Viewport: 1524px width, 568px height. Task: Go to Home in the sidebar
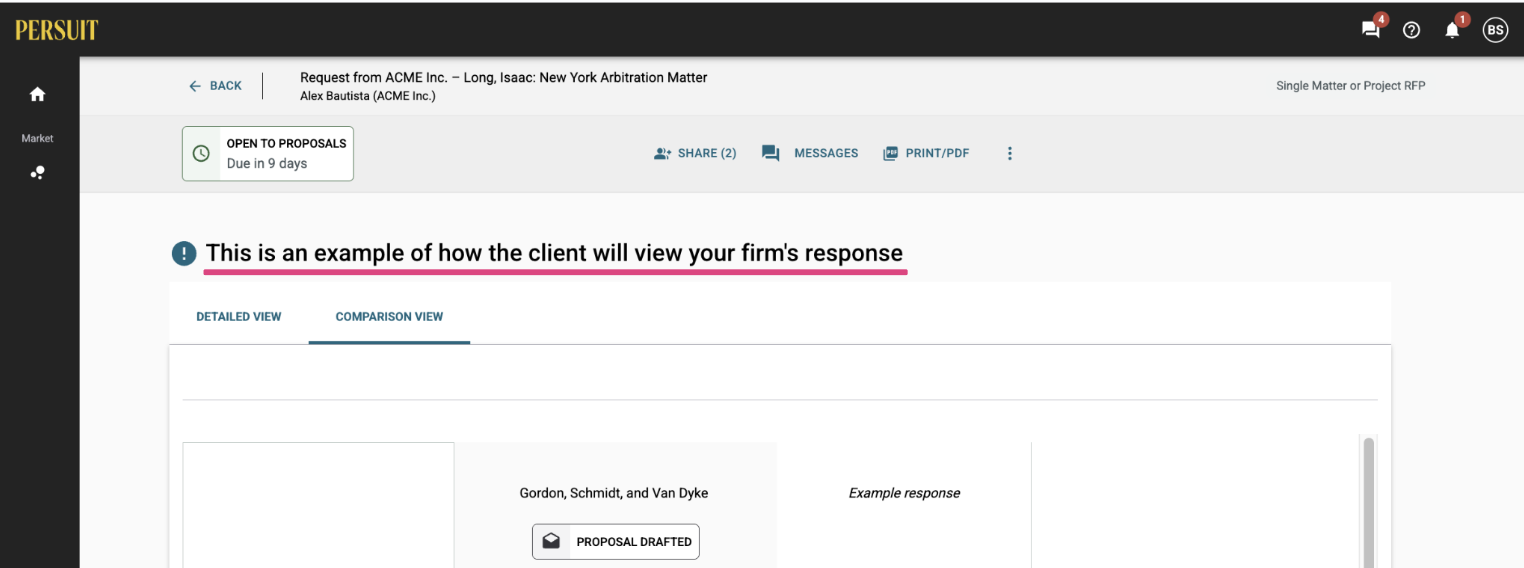tap(37, 94)
